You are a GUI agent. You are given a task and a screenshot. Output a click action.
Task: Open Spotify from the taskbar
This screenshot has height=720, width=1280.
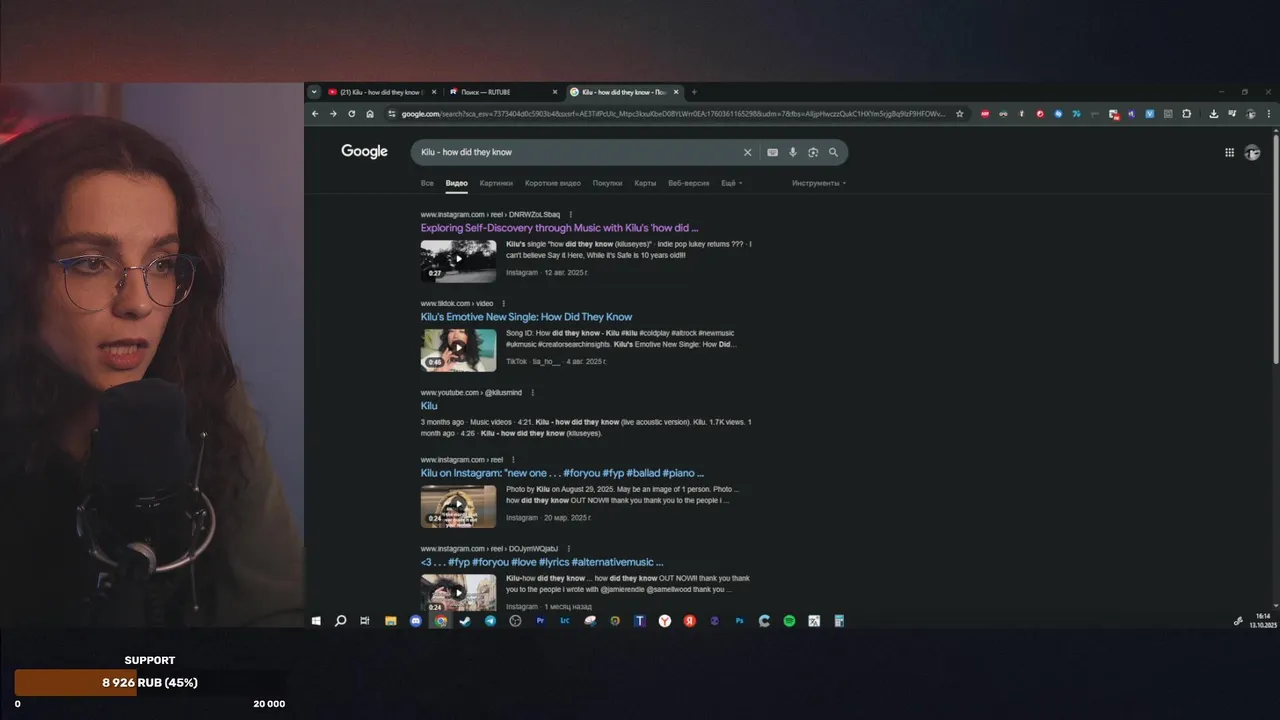pos(789,621)
